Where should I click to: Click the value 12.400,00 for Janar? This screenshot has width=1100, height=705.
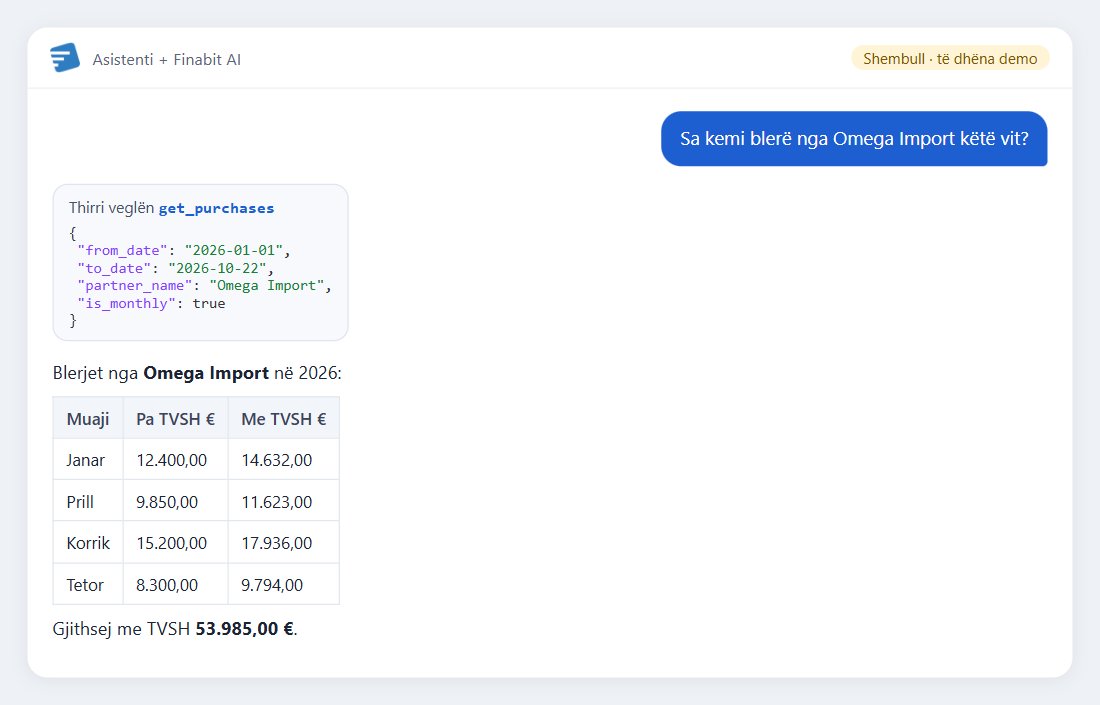(171, 460)
